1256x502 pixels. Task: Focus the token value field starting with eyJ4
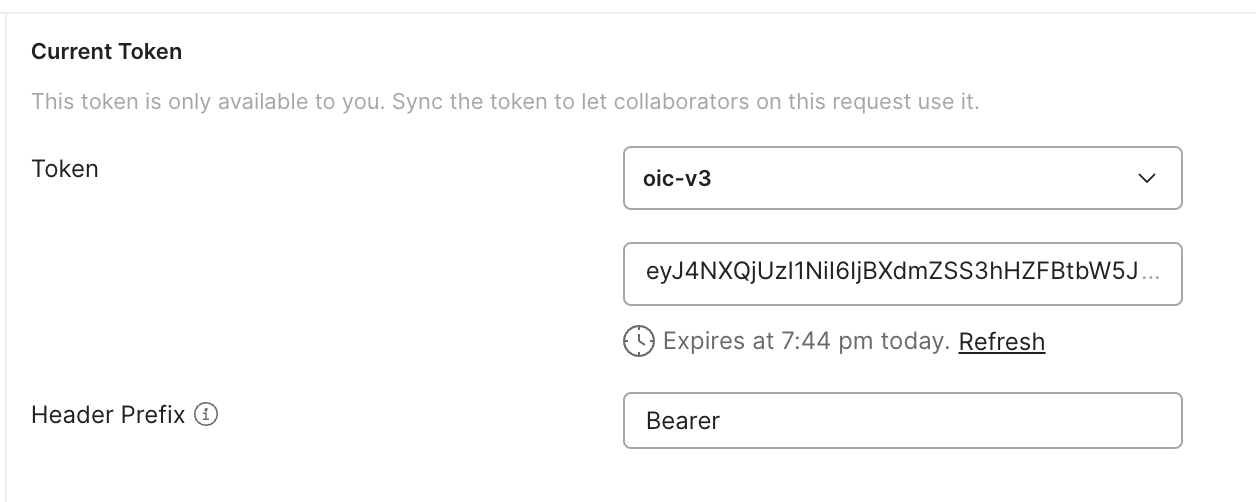[890, 274]
